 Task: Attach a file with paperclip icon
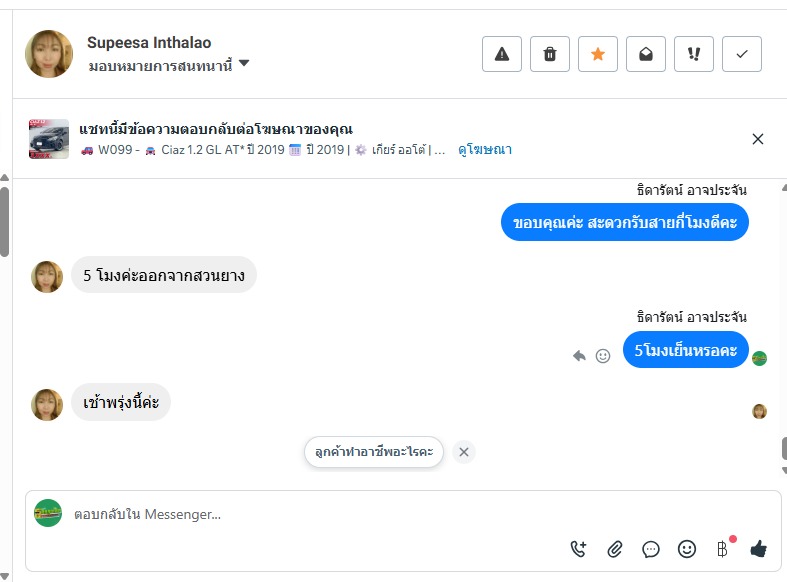tap(615, 548)
